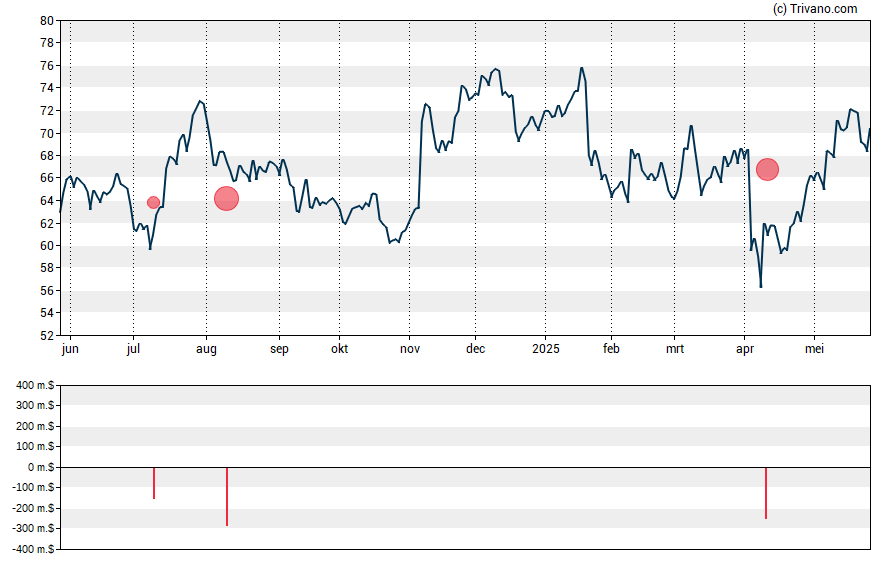Click the '58' price axis label
Screen dimensions: 888x565
47,268
